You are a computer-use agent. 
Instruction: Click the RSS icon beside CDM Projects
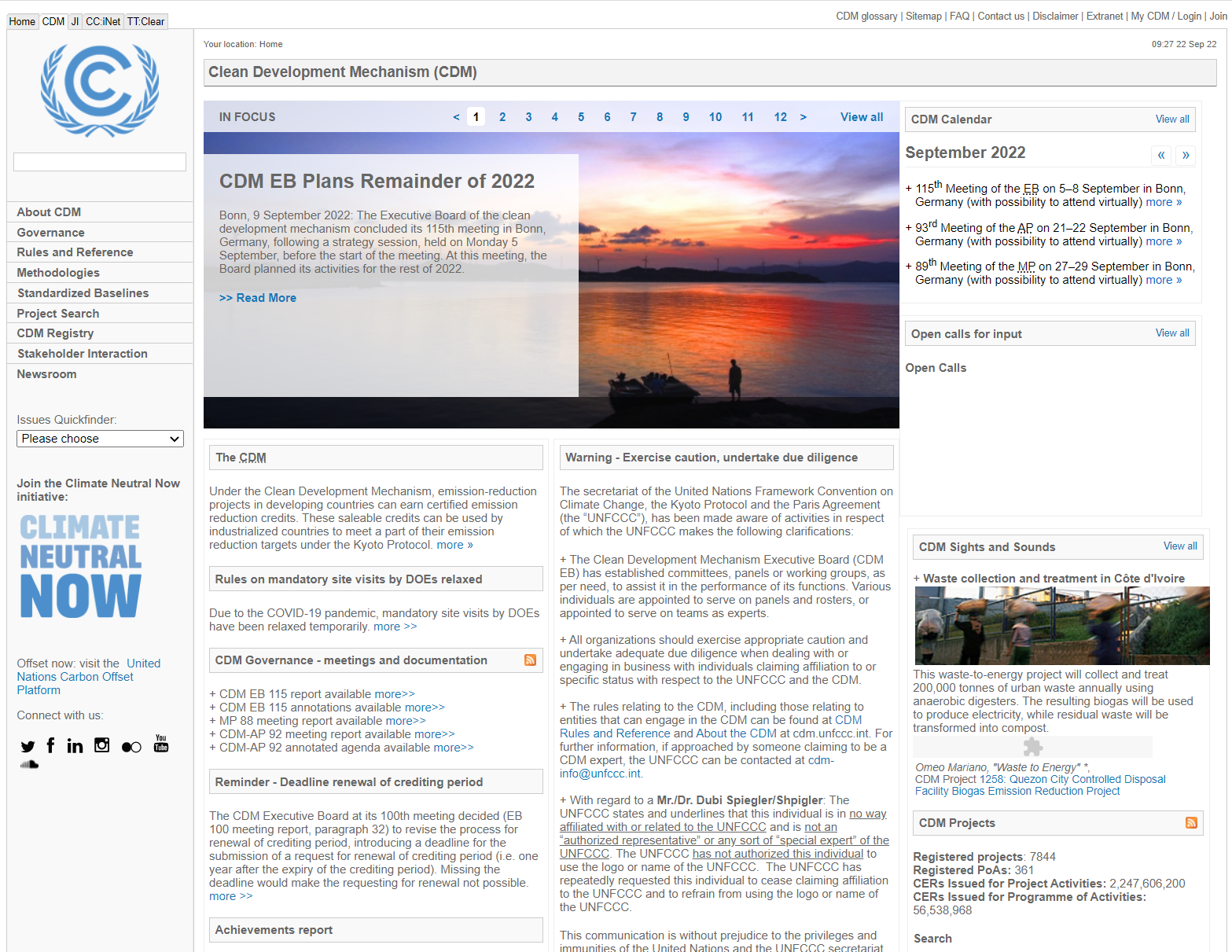pyautogui.click(x=1191, y=823)
